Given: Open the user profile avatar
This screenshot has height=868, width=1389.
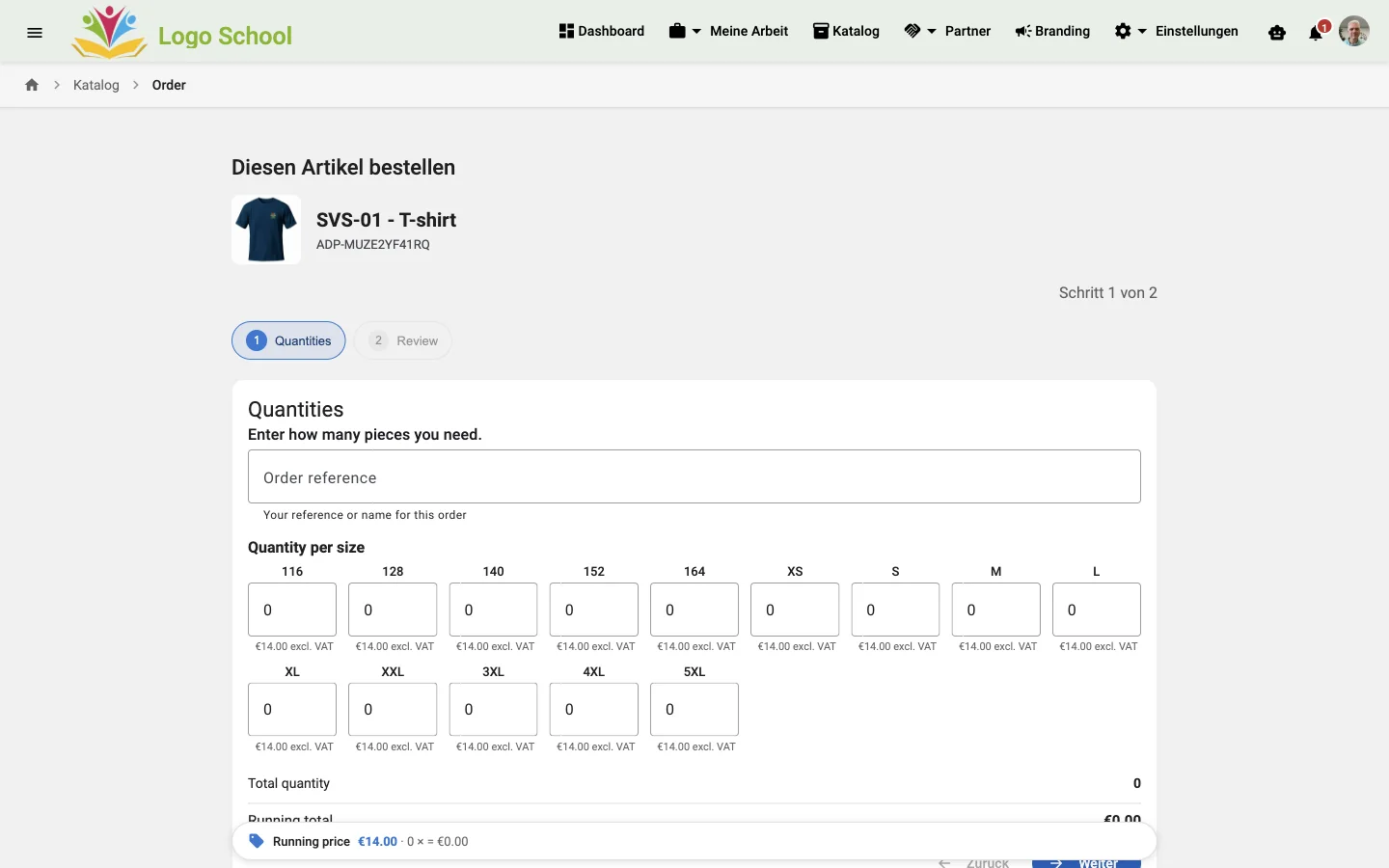Looking at the screenshot, I should click(x=1354, y=31).
